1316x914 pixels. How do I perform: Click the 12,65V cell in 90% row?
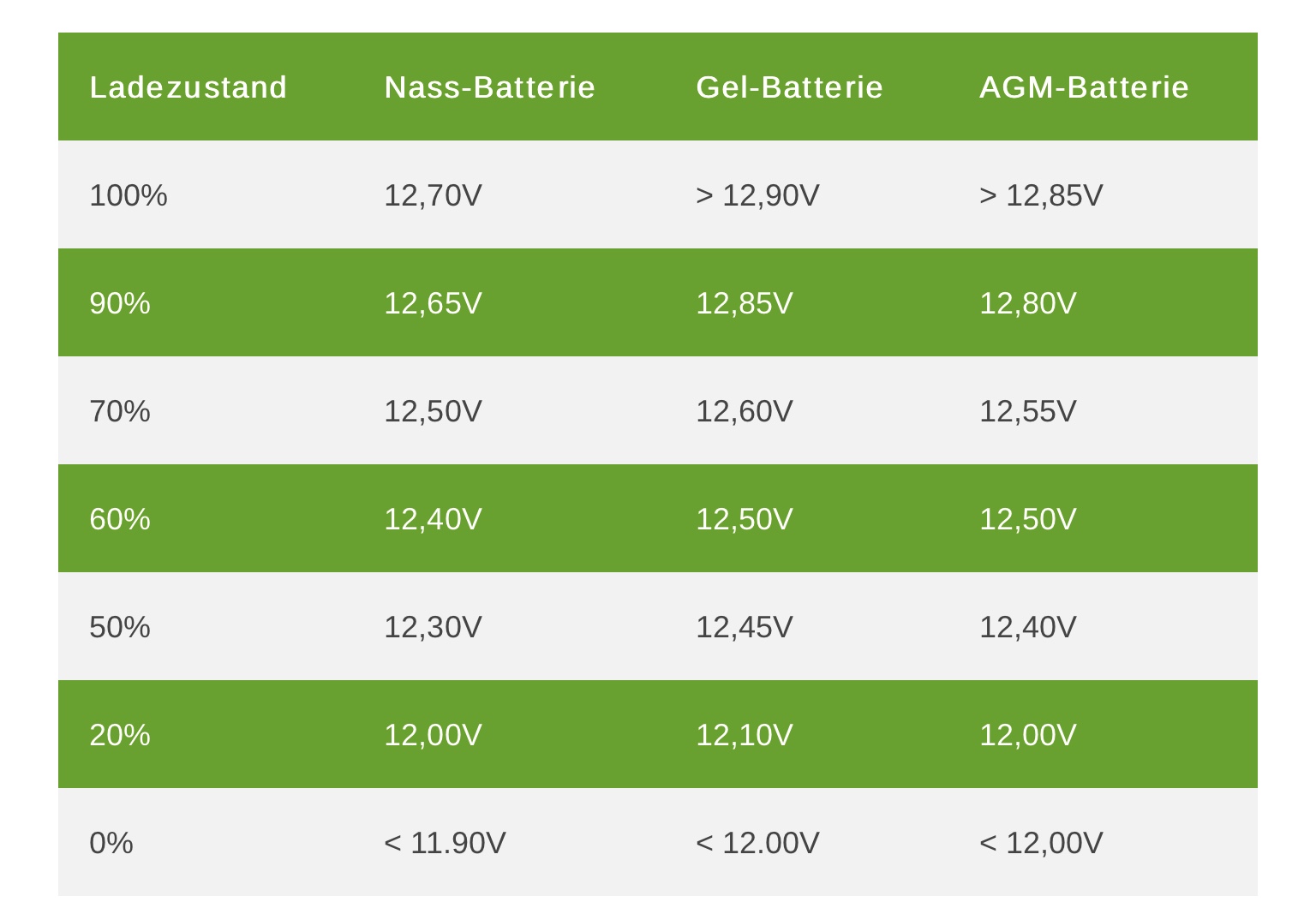point(433,303)
